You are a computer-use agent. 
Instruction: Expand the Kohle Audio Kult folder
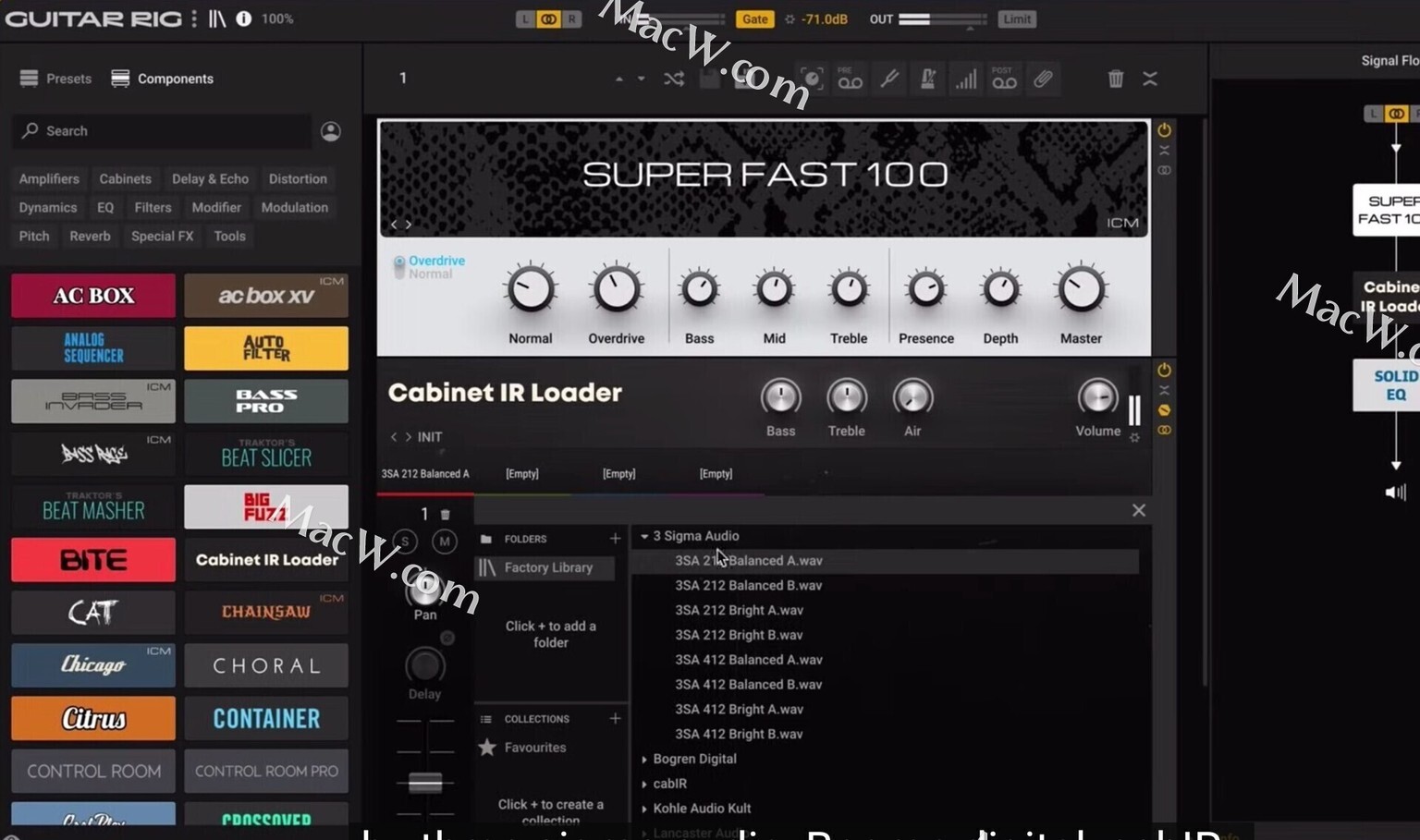(644, 809)
